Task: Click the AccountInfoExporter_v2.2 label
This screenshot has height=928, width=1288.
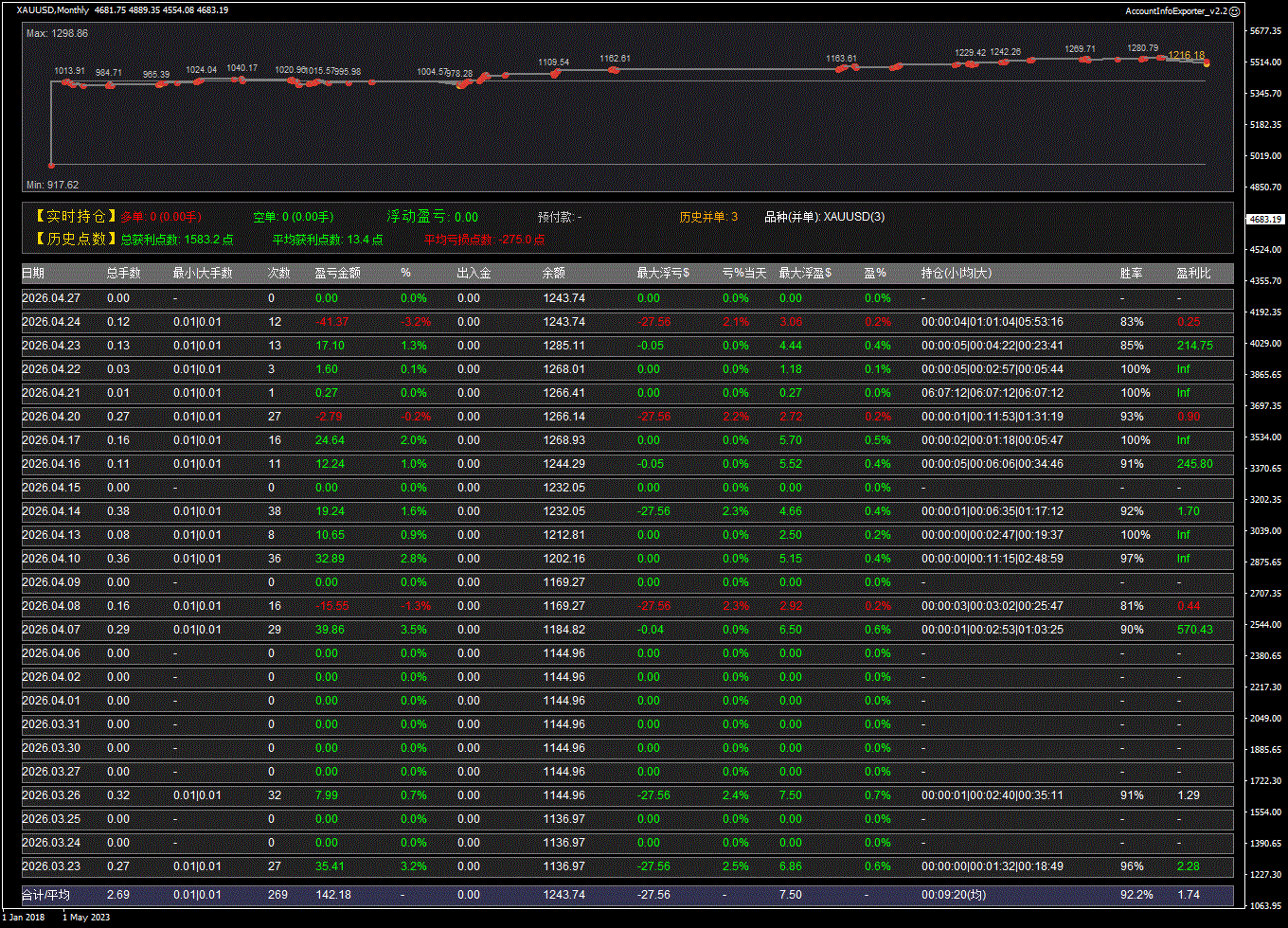Action: (x=1175, y=10)
